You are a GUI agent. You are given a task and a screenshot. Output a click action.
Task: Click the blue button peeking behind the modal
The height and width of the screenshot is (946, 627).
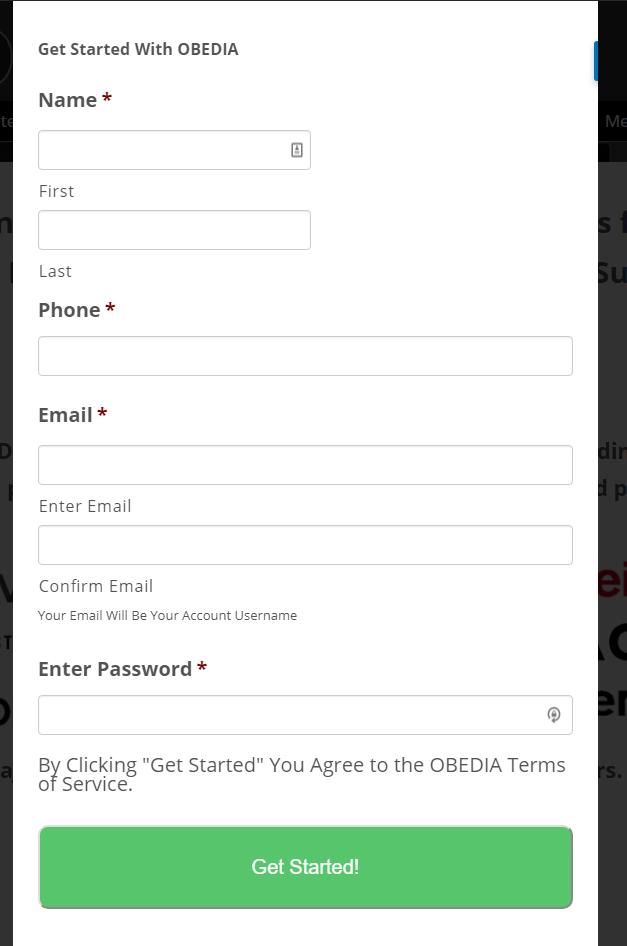point(596,61)
